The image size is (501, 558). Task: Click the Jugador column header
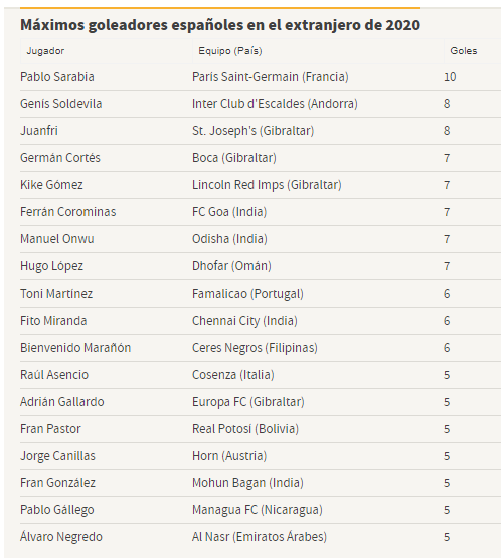[45, 51]
